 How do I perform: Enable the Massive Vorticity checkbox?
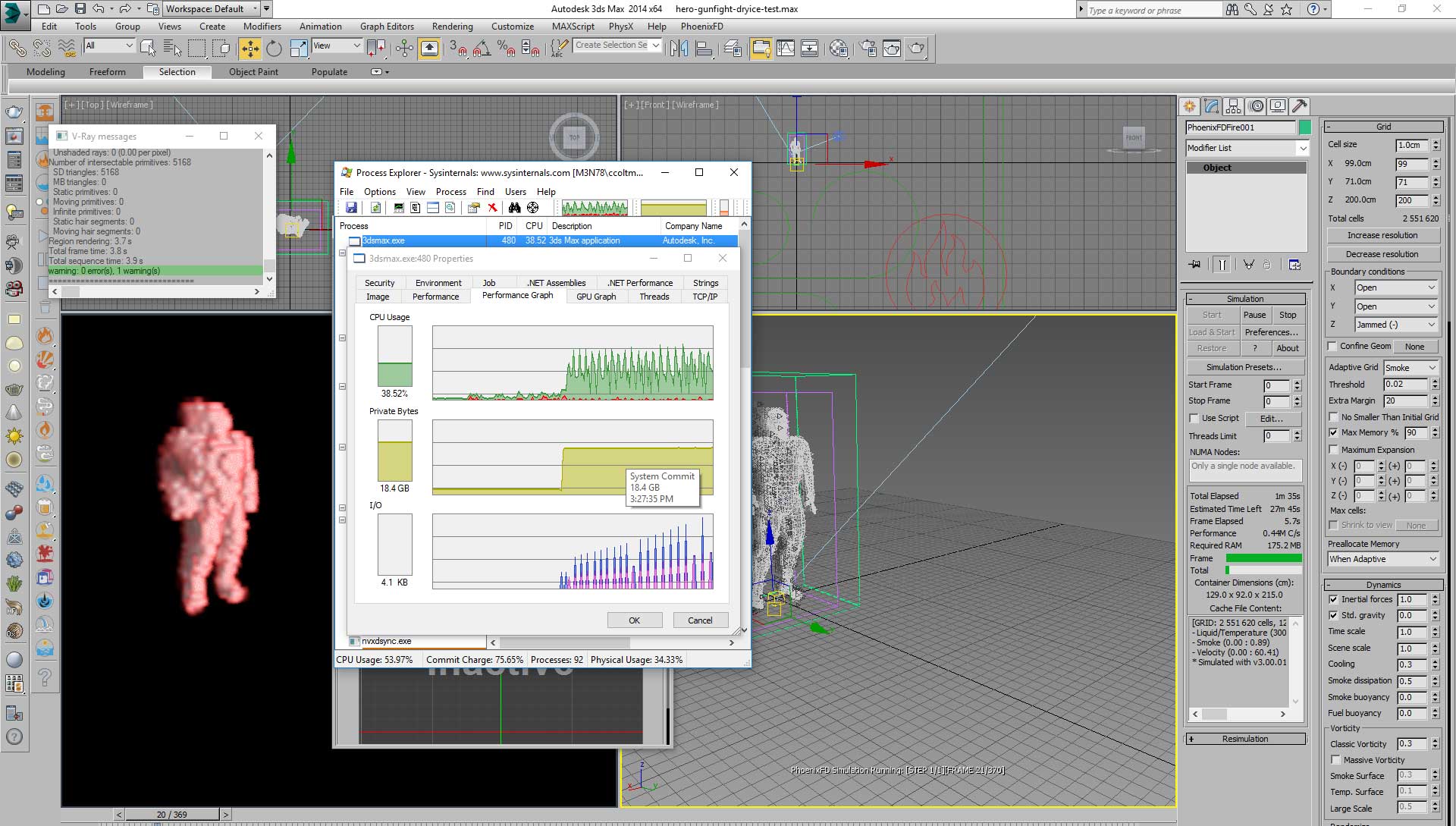point(1335,760)
